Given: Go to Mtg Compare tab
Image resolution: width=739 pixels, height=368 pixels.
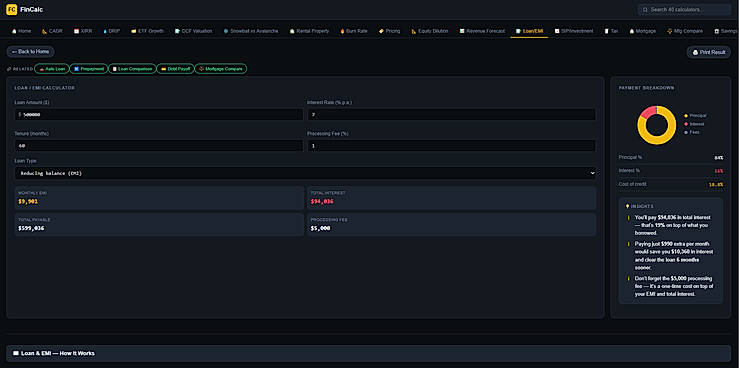Looking at the screenshot, I should pos(685,31).
